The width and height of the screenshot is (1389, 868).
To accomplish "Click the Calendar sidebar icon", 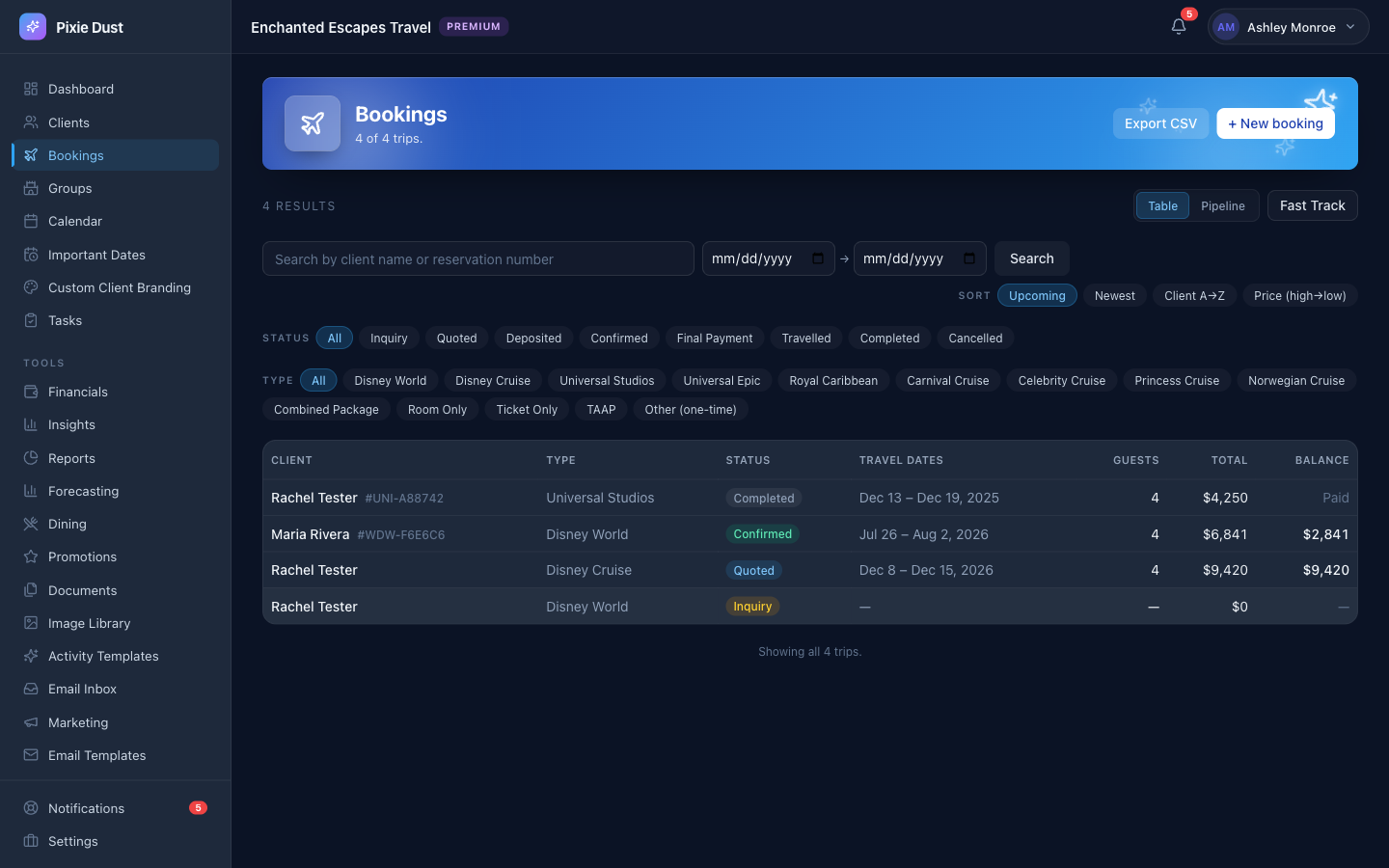I will [31, 221].
